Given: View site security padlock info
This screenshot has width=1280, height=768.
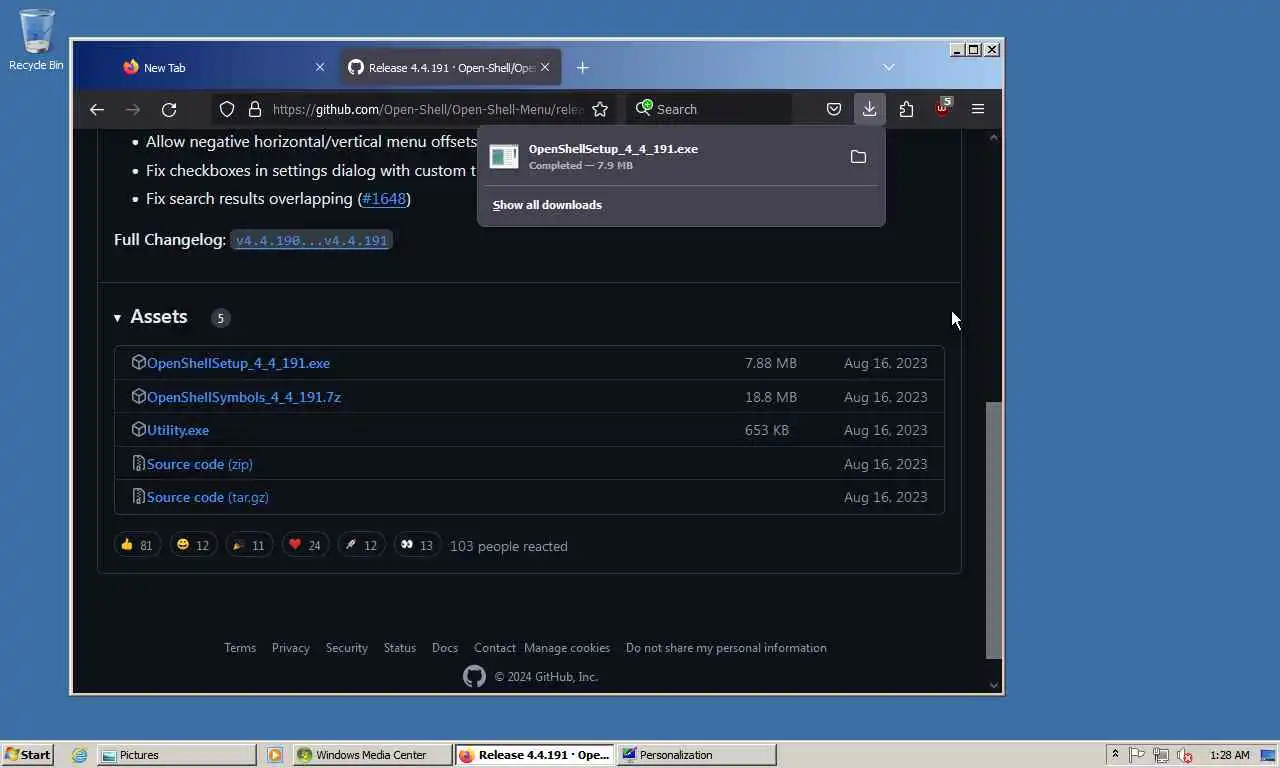Looking at the screenshot, I should click(254, 109).
